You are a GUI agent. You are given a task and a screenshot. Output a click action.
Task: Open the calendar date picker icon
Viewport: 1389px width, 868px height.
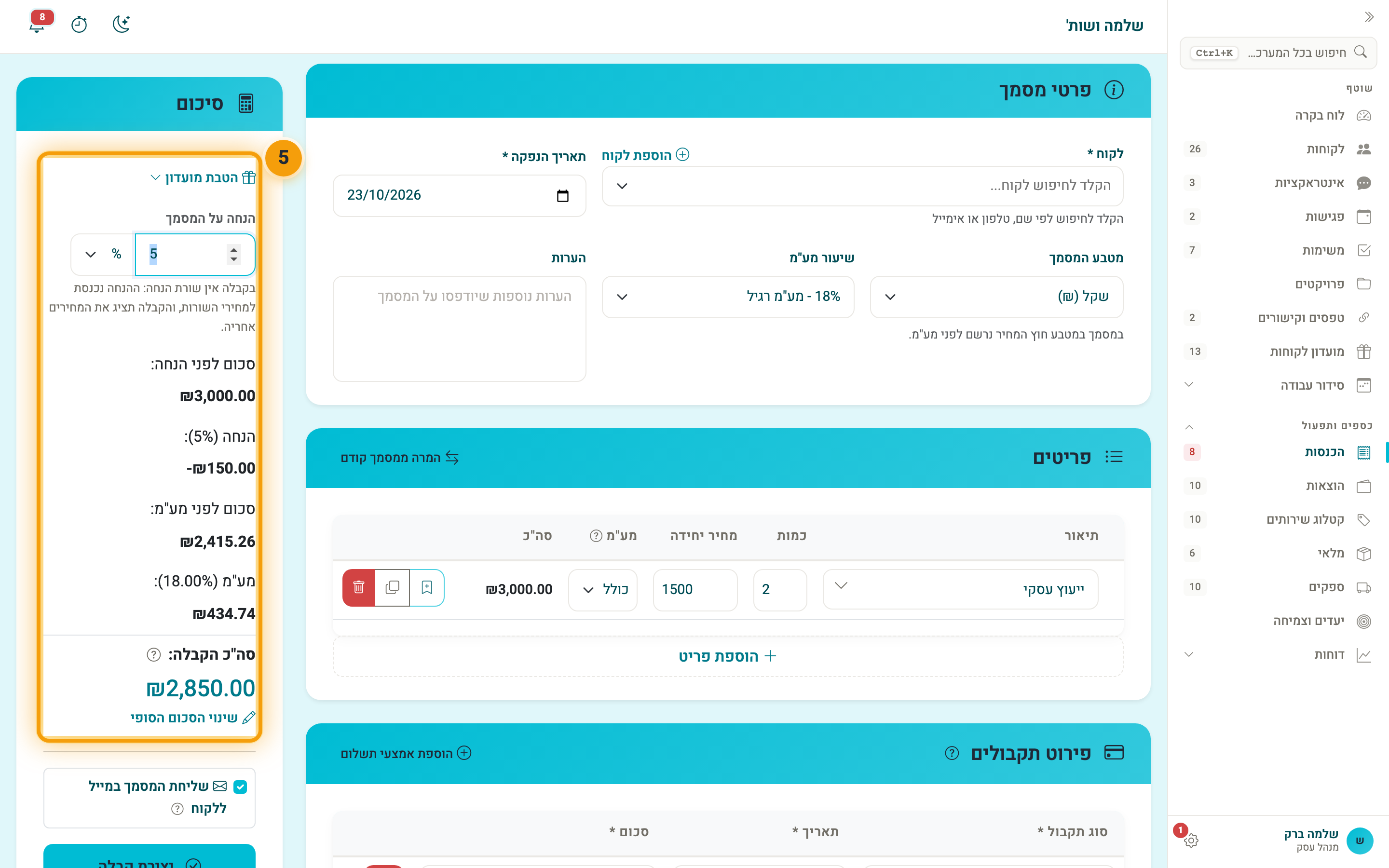pos(562,196)
